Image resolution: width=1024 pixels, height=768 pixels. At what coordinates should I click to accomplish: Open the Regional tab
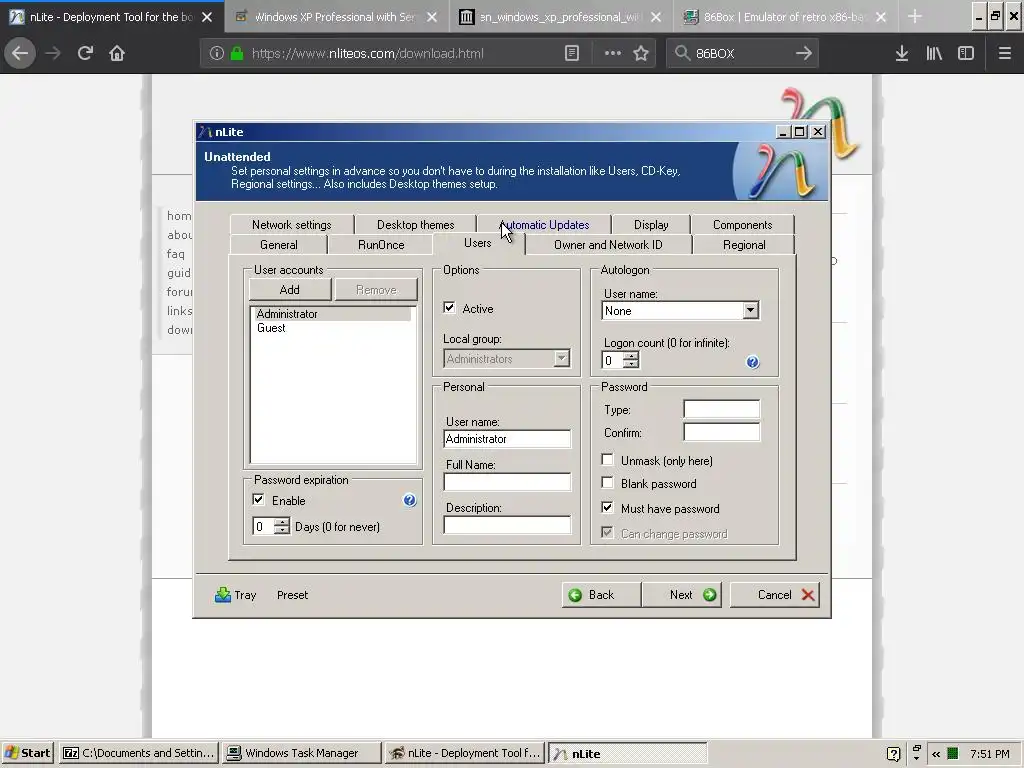tap(744, 245)
